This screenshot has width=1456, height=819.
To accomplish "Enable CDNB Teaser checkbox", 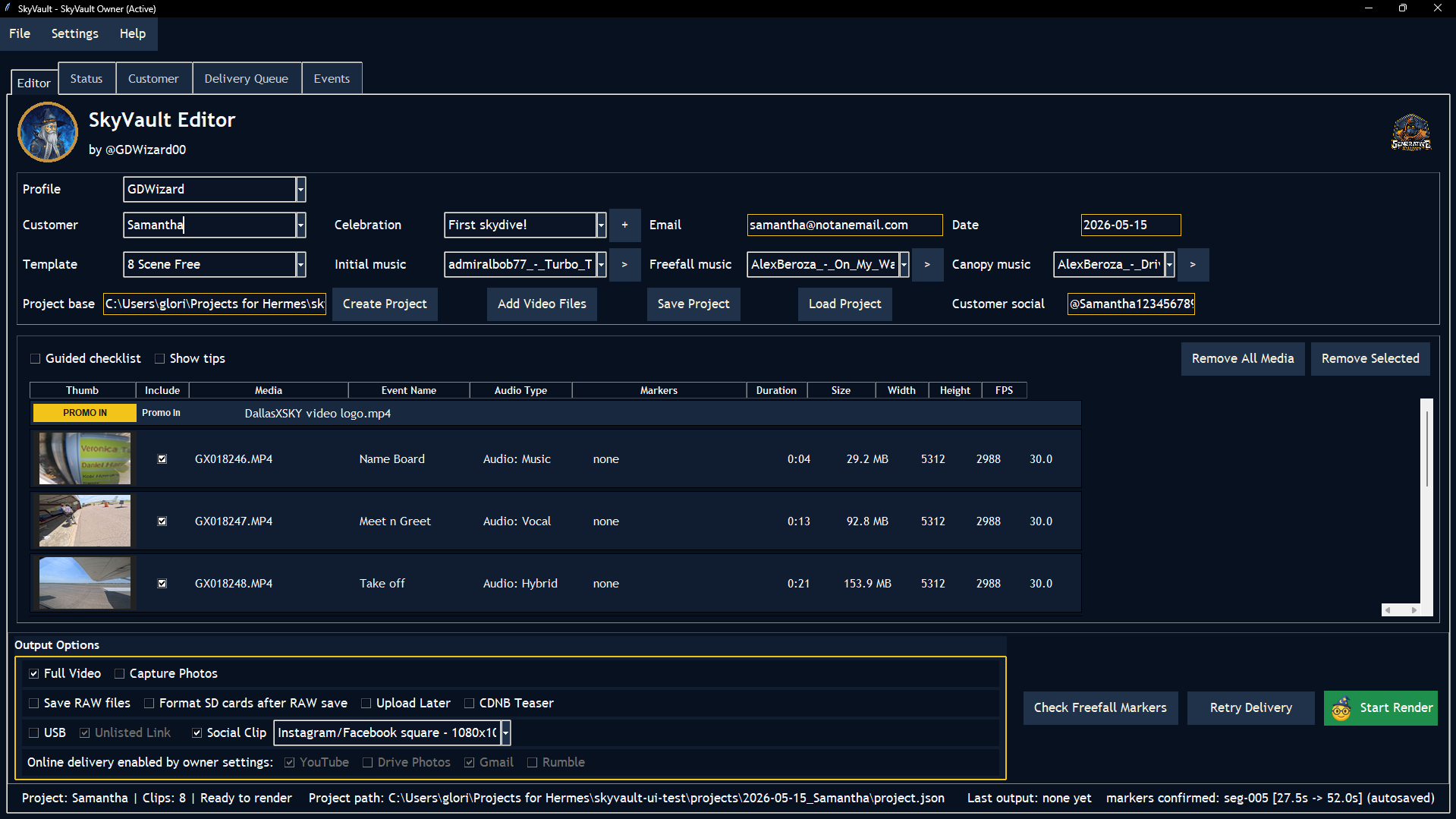I will (469, 703).
